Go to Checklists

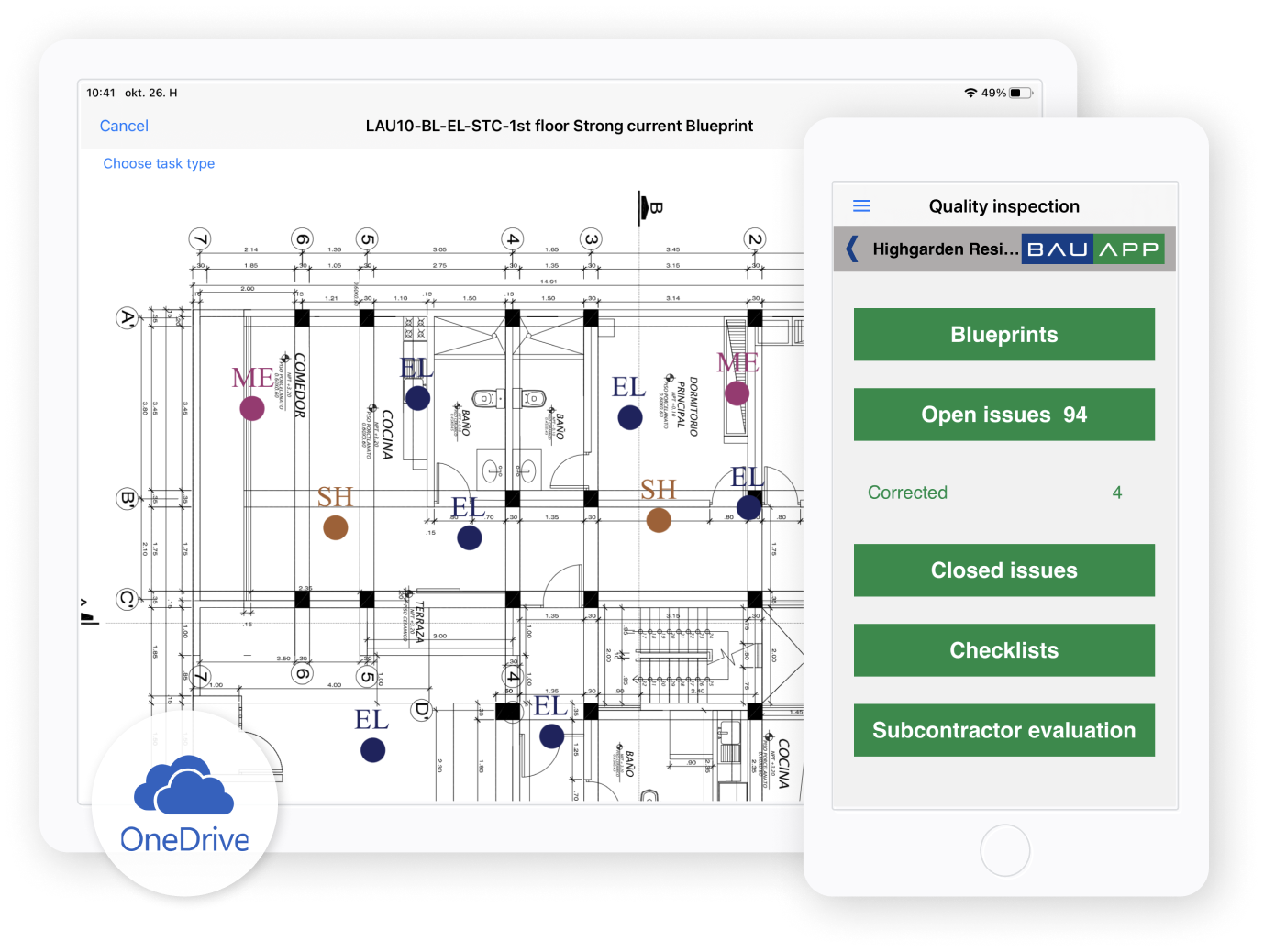pyautogui.click(x=1003, y=650)
